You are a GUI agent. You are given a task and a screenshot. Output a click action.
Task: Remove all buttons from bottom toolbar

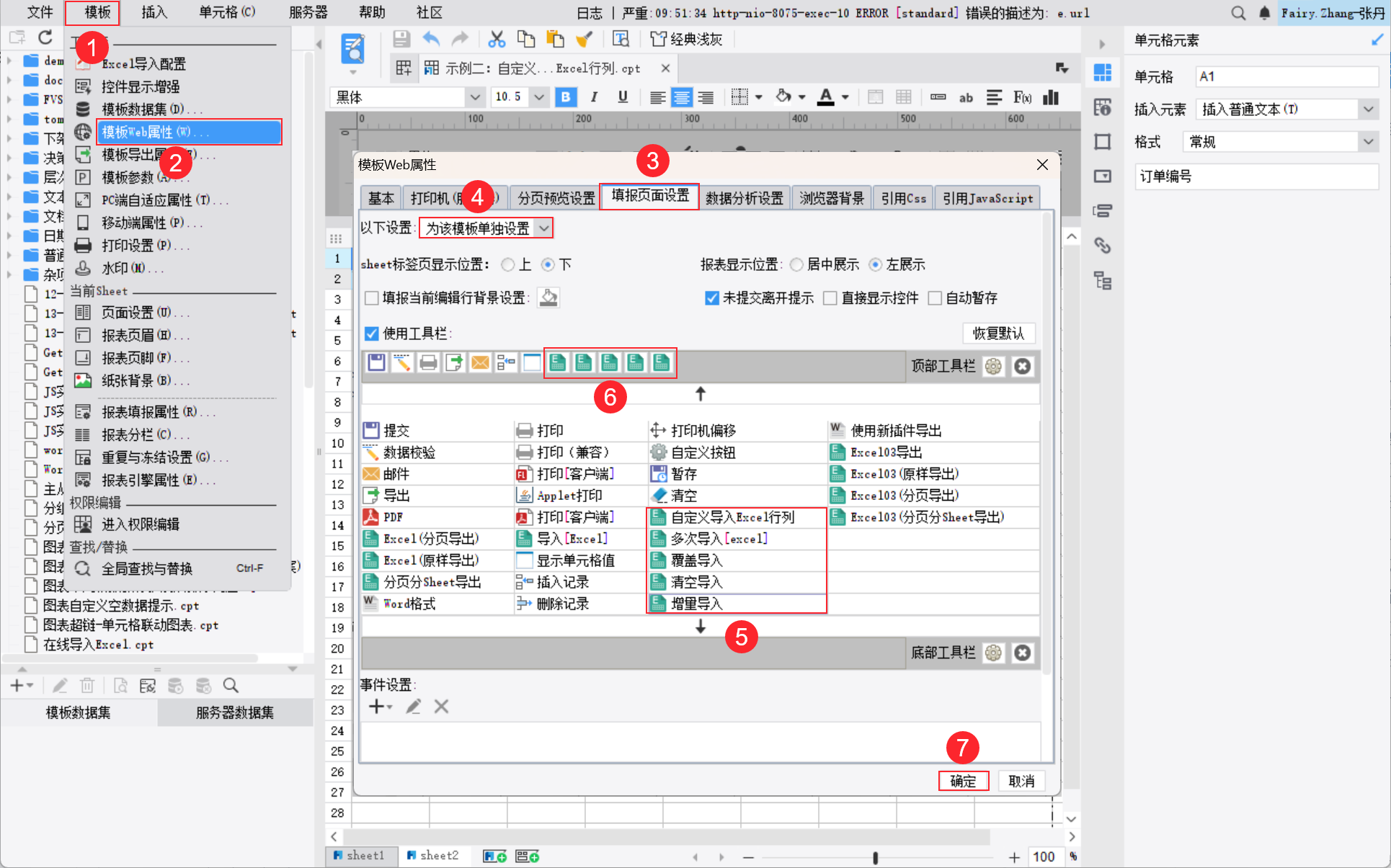tap(1022, 653)
